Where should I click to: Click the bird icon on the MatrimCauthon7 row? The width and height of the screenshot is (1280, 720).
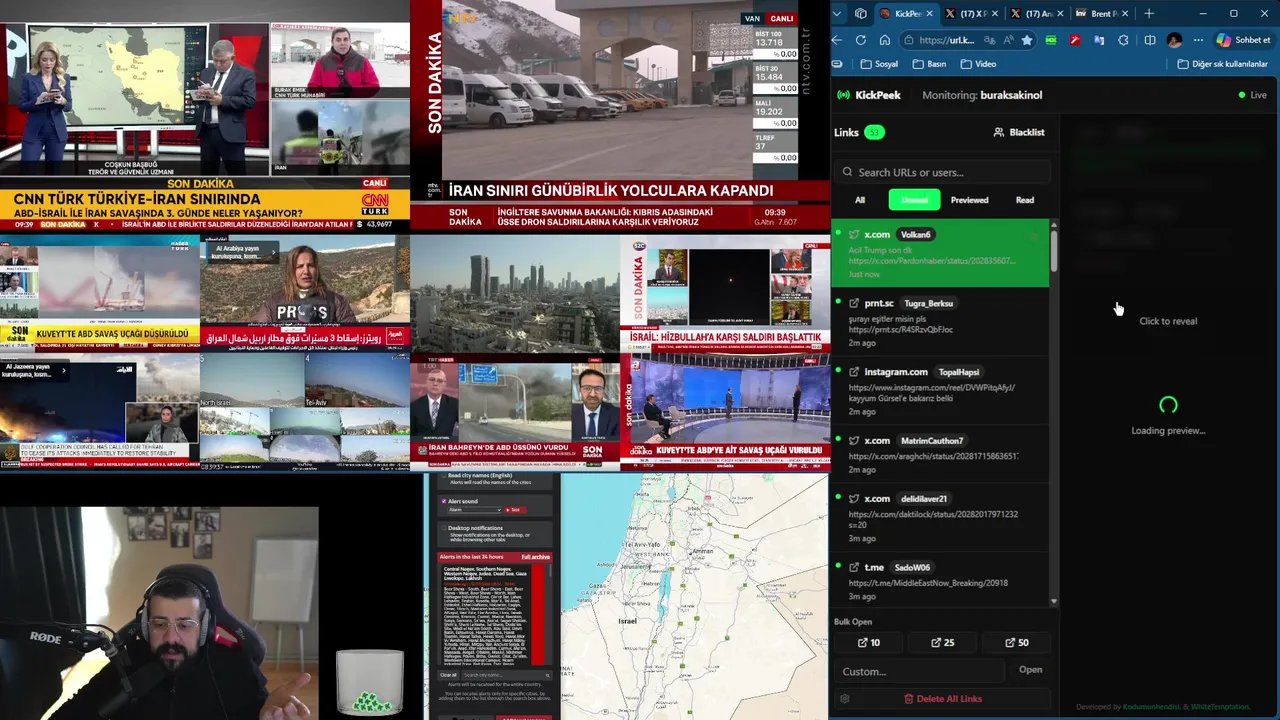tap(854, 440)
